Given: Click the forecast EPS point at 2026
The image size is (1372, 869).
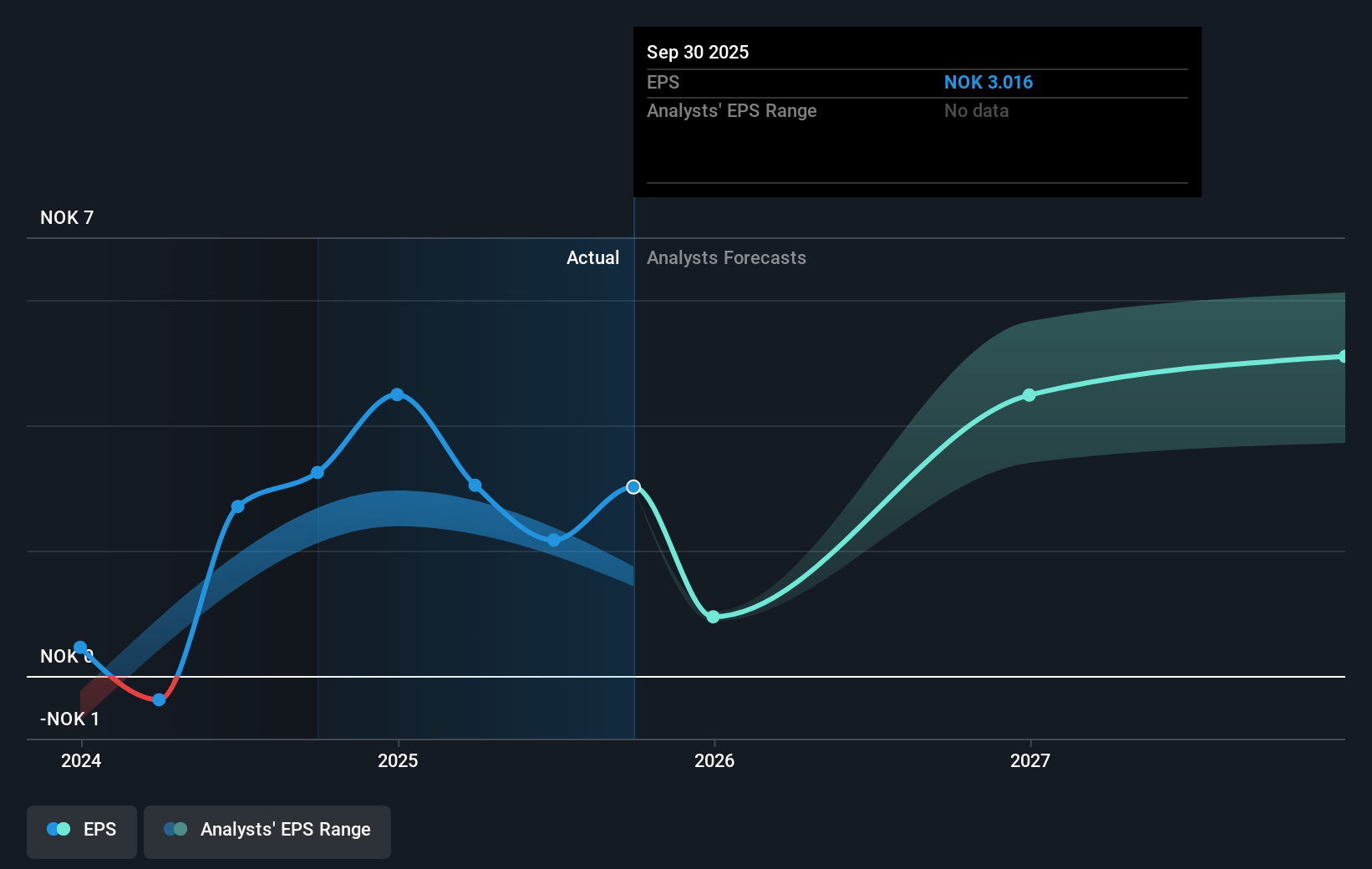Looking at the screenshot, I should point(713,617).
